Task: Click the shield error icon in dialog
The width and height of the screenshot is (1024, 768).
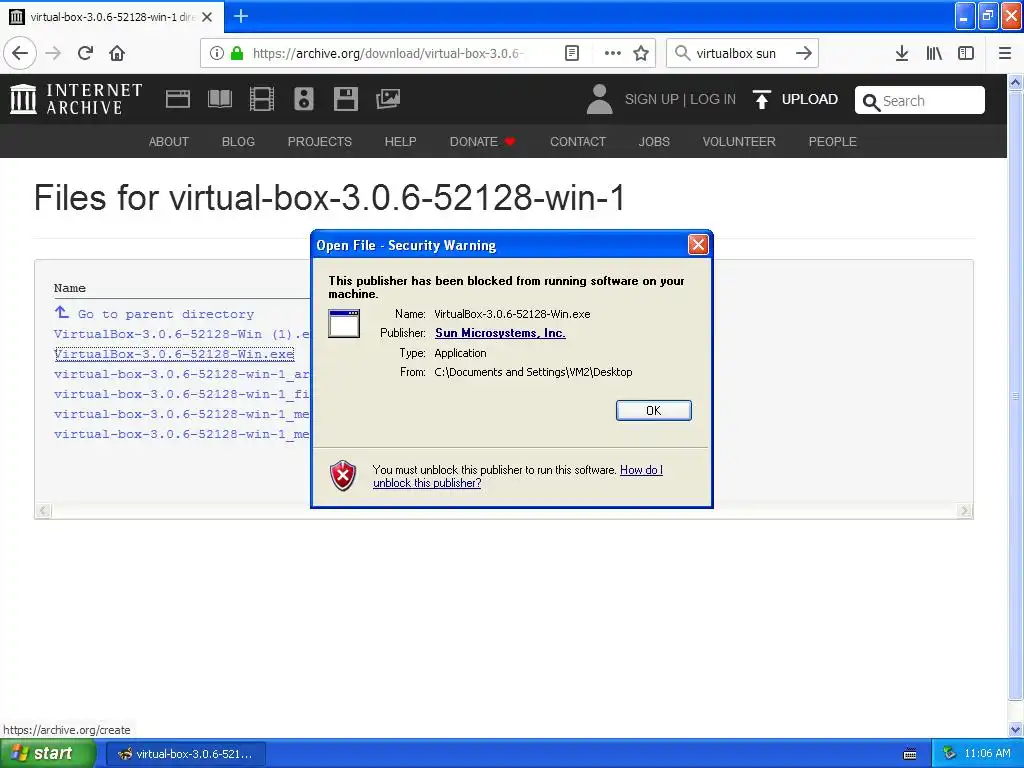Action: 343,476
